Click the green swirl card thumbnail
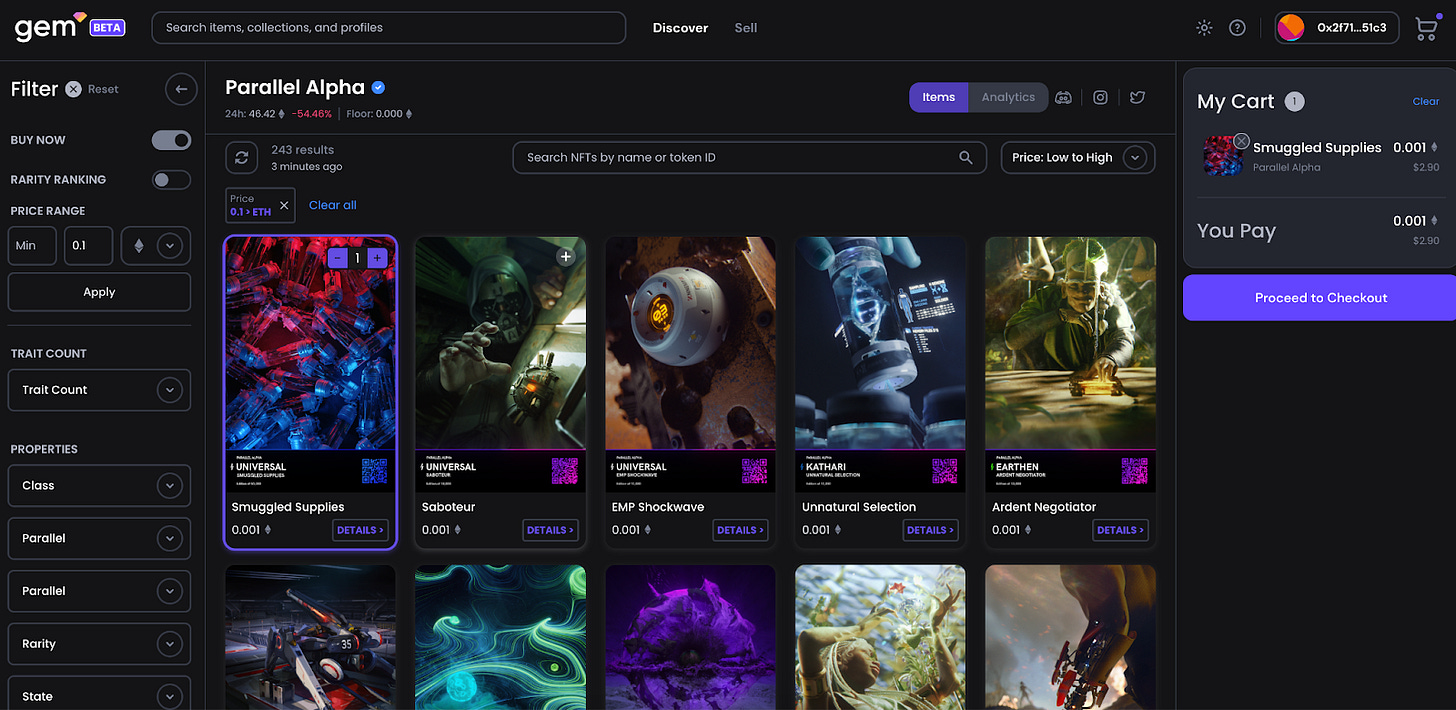The height and width of the screenshot is (710, 1456). coord(500,637)
